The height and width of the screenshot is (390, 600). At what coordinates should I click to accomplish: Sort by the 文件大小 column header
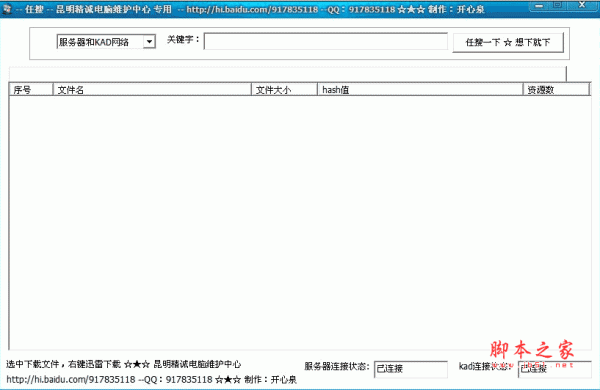pyautogui.click(x=284, y=90)
